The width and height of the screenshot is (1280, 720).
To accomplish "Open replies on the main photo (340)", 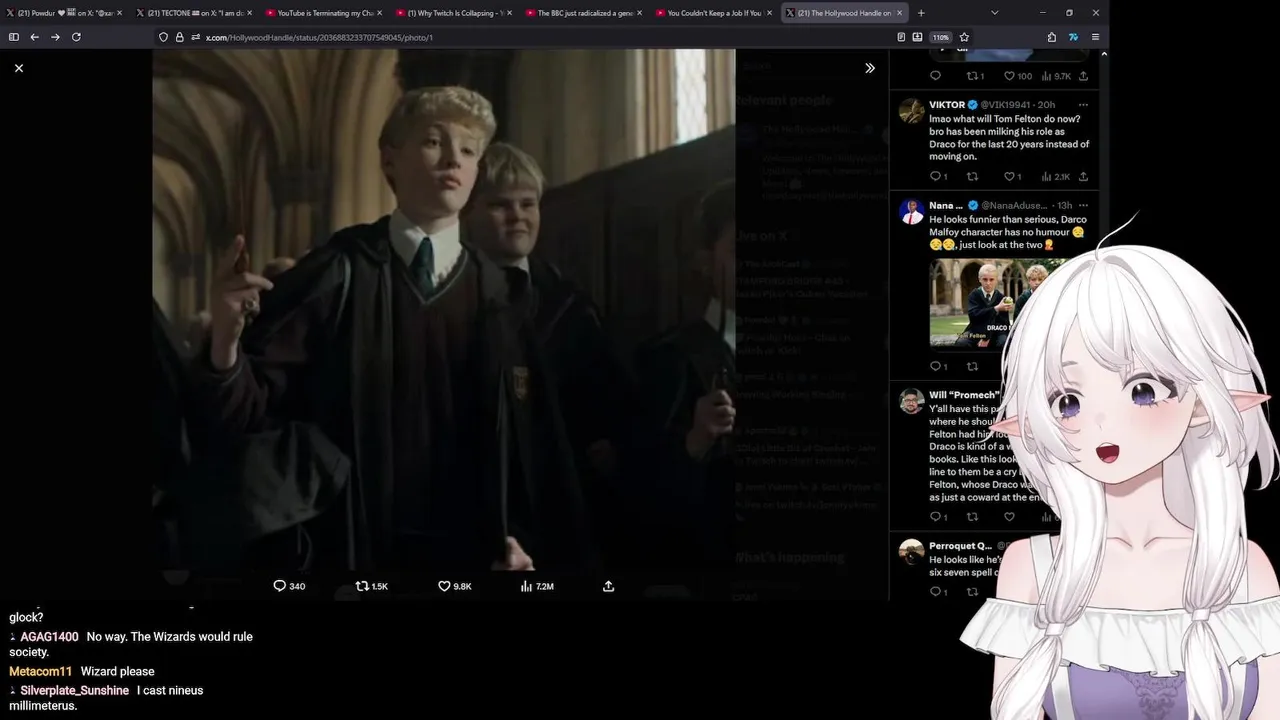I will point(289,586).
